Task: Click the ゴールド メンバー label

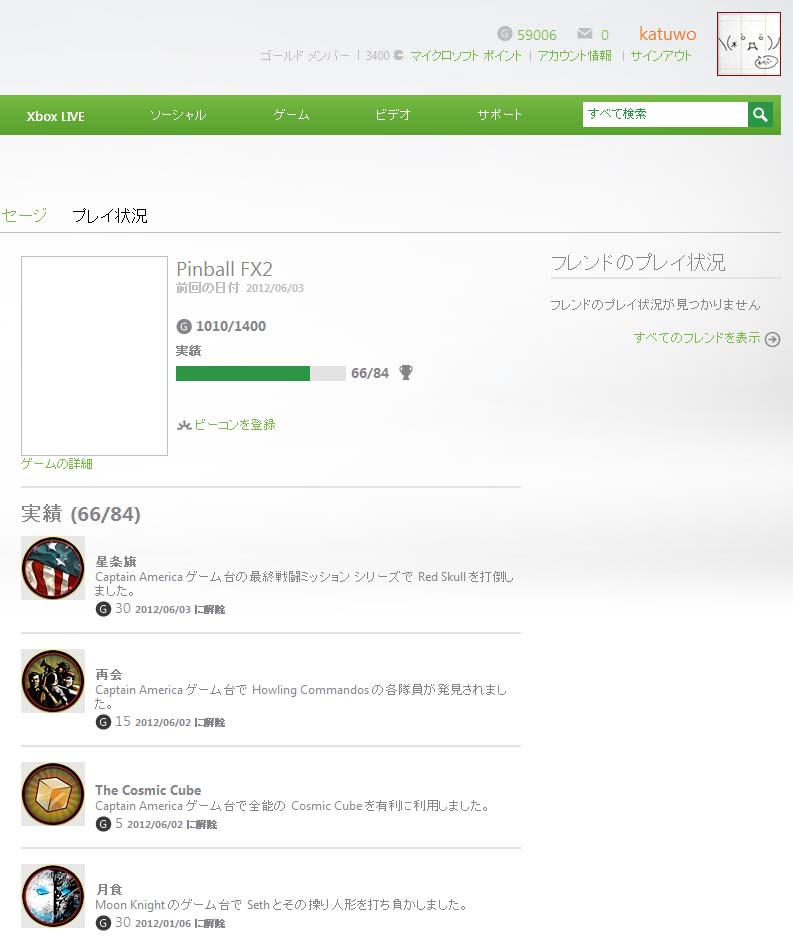Action: 304,56
